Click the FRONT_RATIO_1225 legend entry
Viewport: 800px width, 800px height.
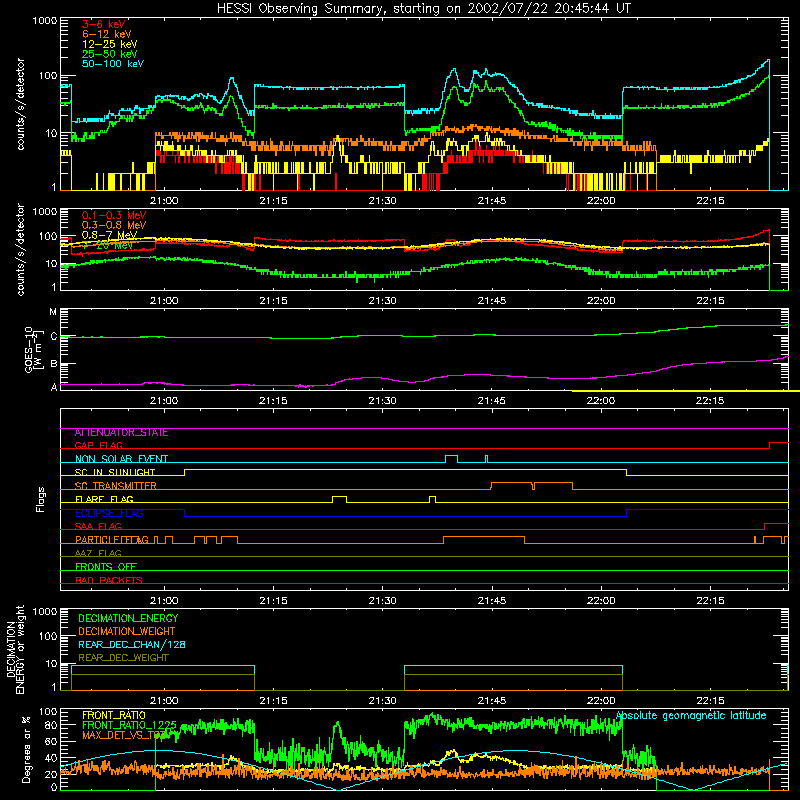coord(130,725)
